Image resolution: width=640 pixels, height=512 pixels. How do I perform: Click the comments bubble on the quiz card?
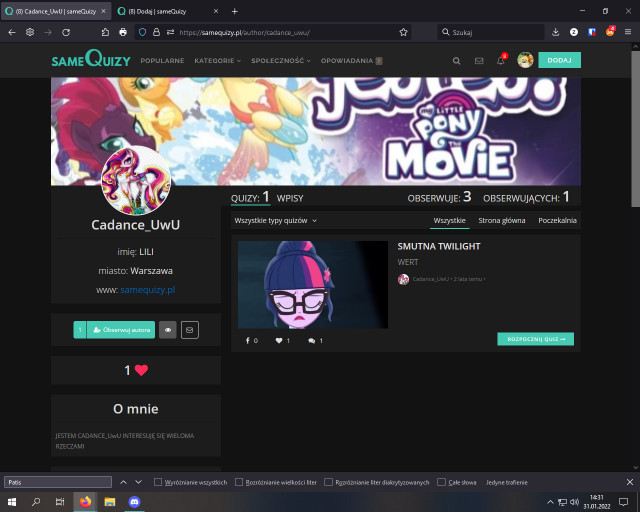coord(312,341)
